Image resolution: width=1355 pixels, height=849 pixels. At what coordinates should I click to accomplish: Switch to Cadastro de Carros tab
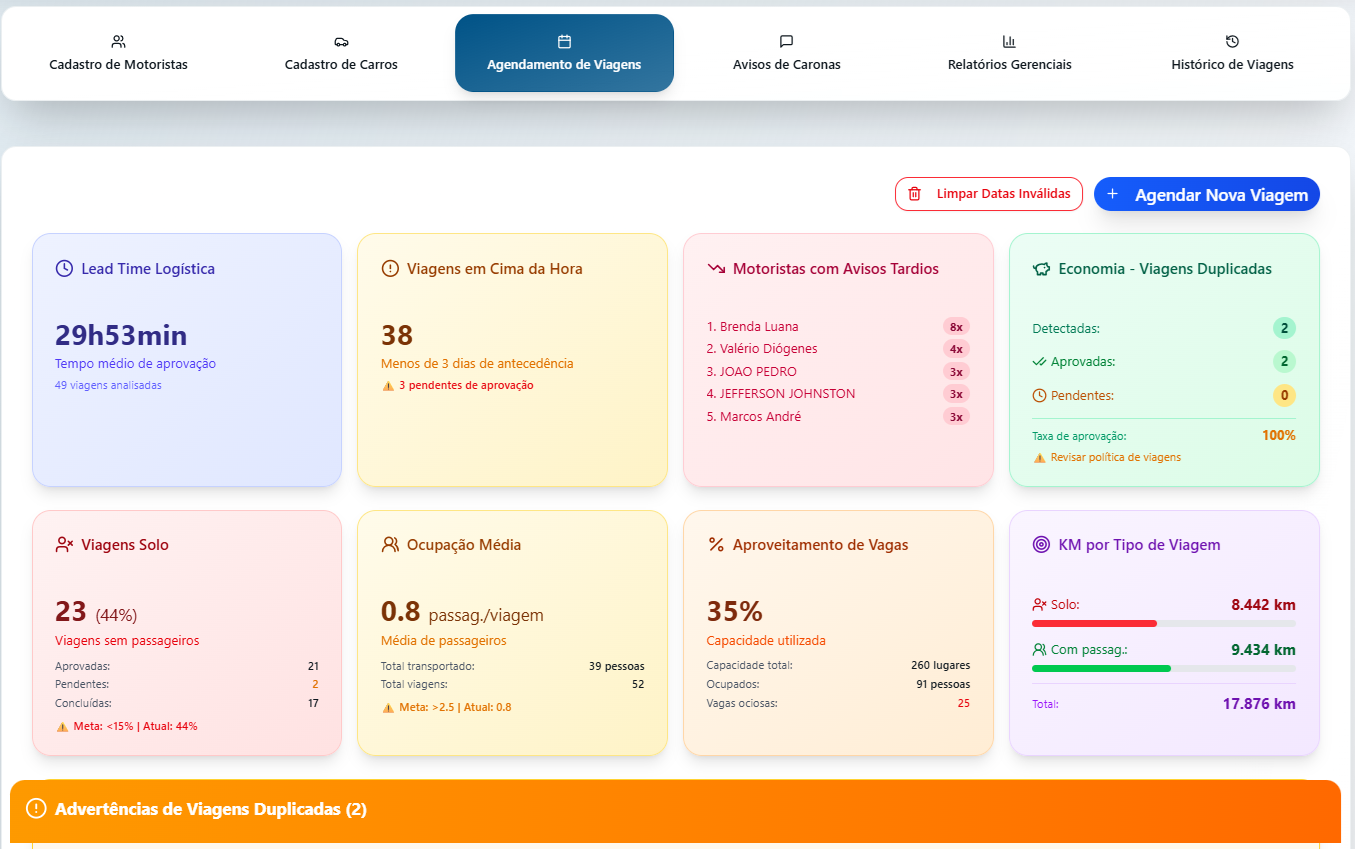pyautogui.click(x=341, y=55)
